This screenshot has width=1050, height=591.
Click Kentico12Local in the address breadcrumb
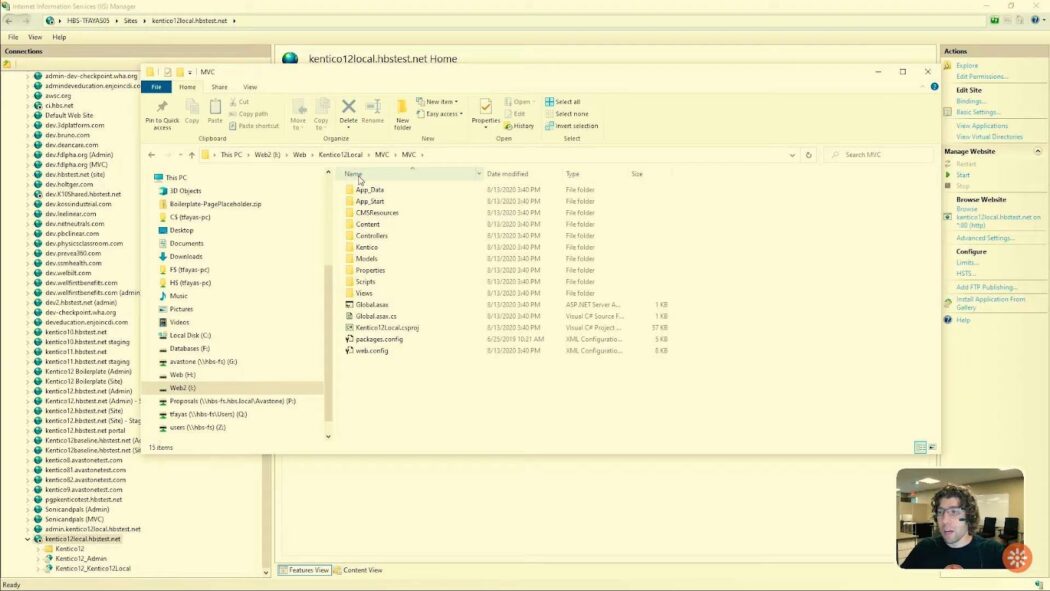click(x=340, y=155)
